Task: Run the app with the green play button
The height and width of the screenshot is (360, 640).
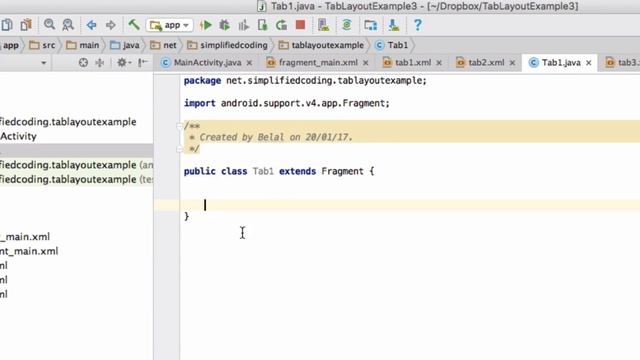Action: tap(206, 25)
